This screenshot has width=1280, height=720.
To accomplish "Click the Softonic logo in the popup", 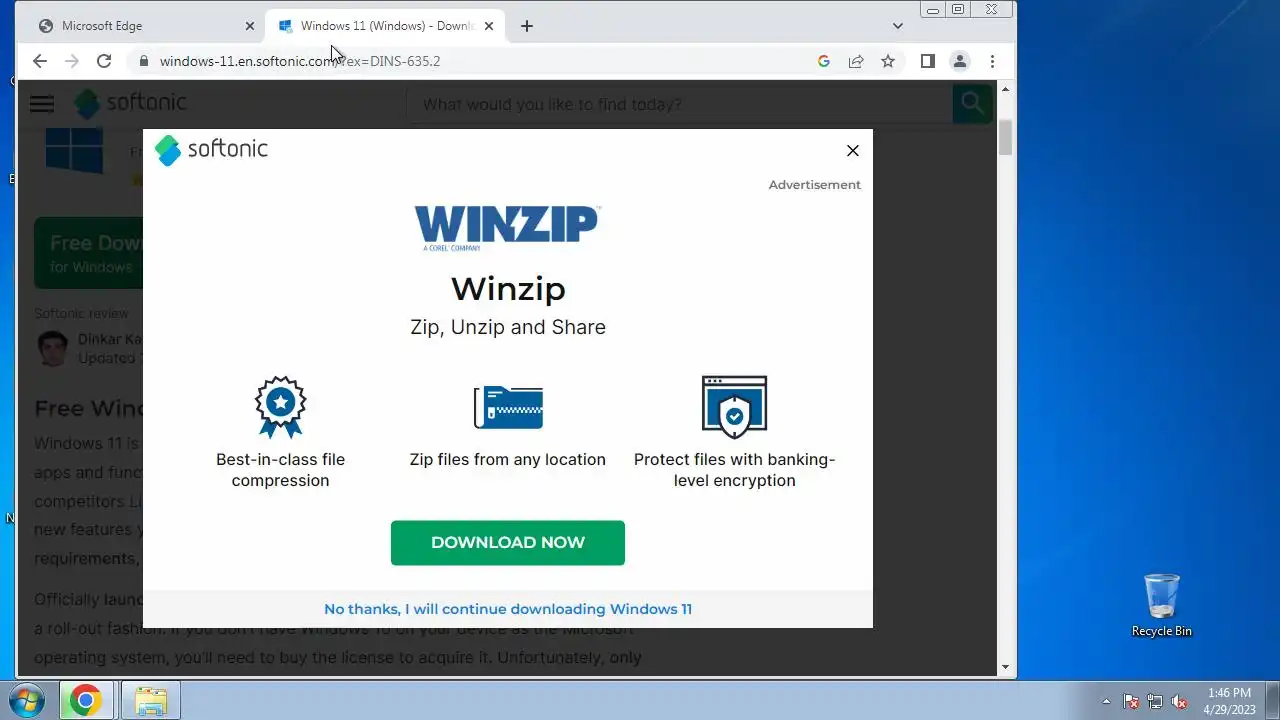I will click(211, 149).
